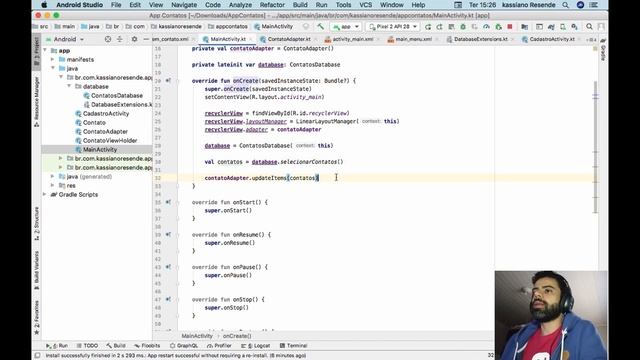Viewport: 640px width, 360px height.
Task: Click the override gutter icon beside onResume
Action: pos(168,235)
